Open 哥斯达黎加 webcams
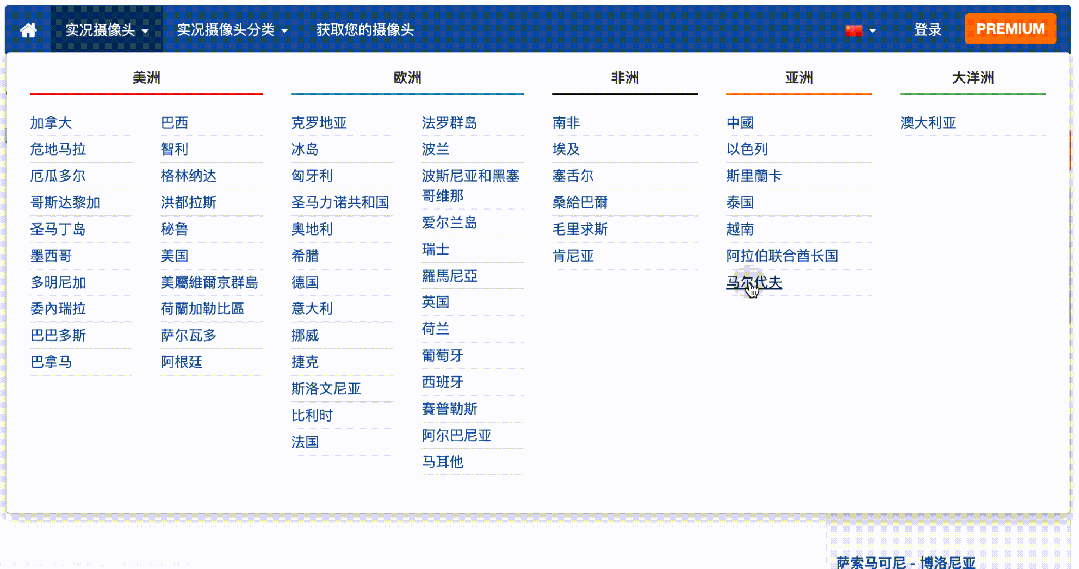The height and width of the screenshot is (569, 1079). point(65,202)
